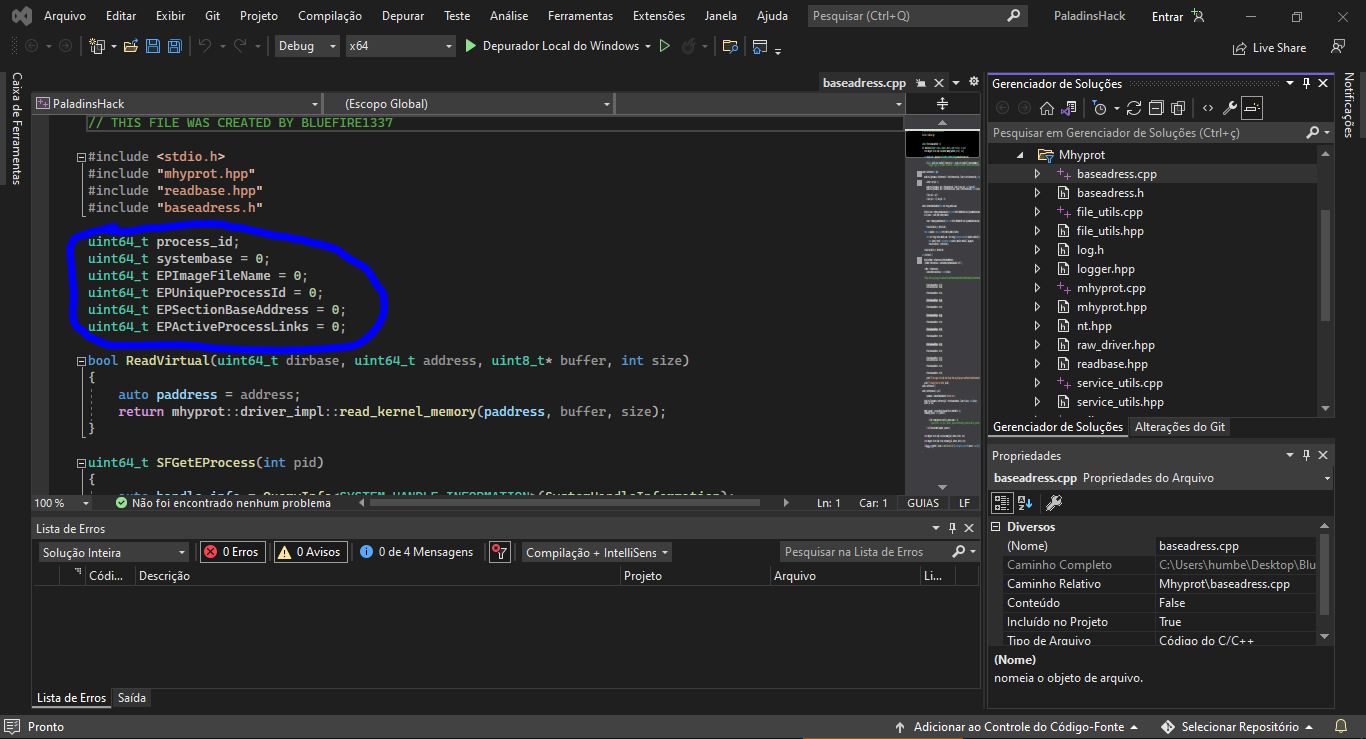This screenshot has height=739, width=1366.
Task: Click the Find in Files icon
Action: click(x=730, y=46)
